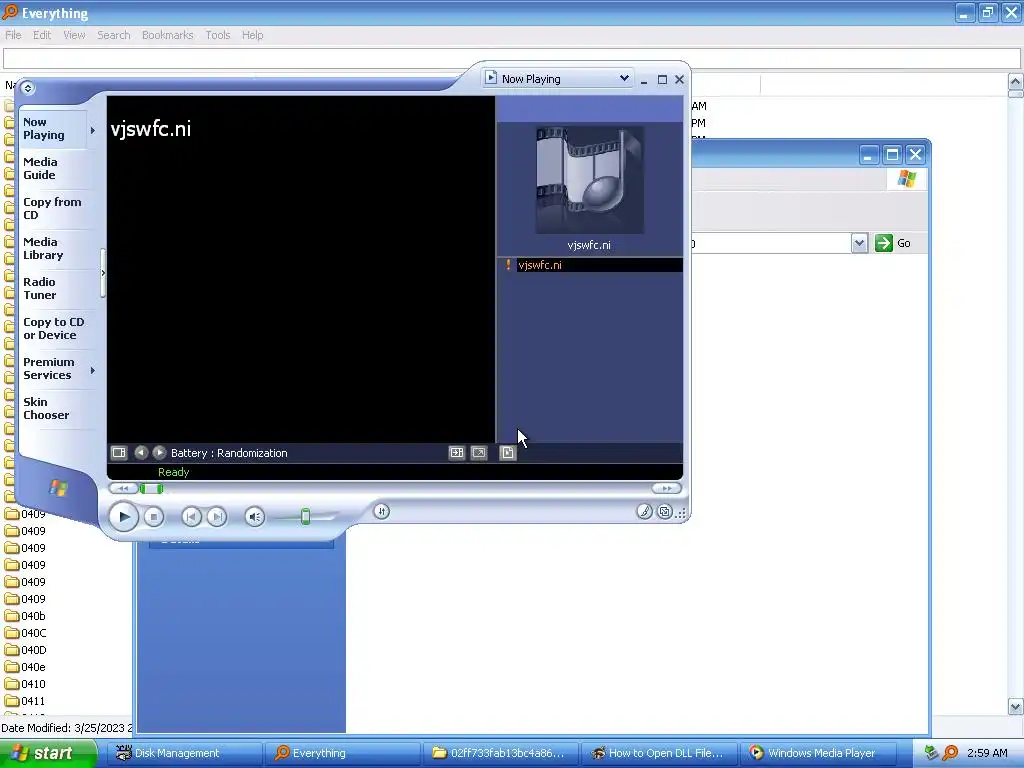Skip to previous track button
This screenshot has height=768, width=1024.
click(x=191, y=517)
